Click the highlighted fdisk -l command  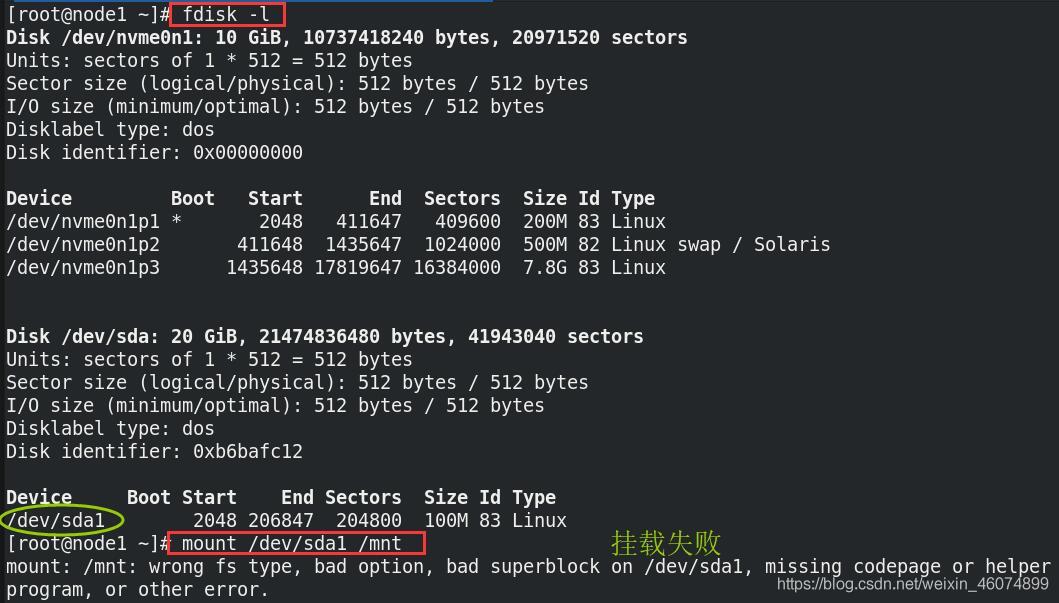[x=227, y=14]
